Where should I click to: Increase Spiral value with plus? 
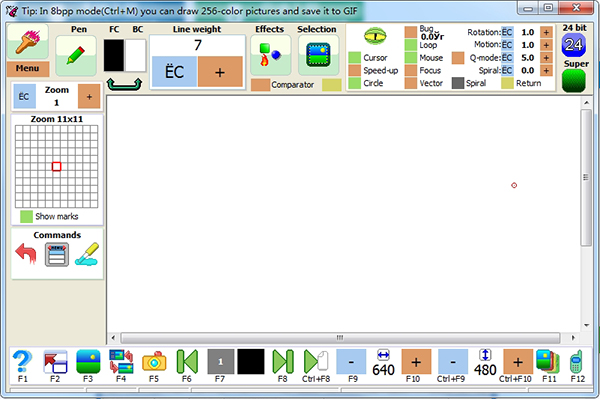click(546, 70)
